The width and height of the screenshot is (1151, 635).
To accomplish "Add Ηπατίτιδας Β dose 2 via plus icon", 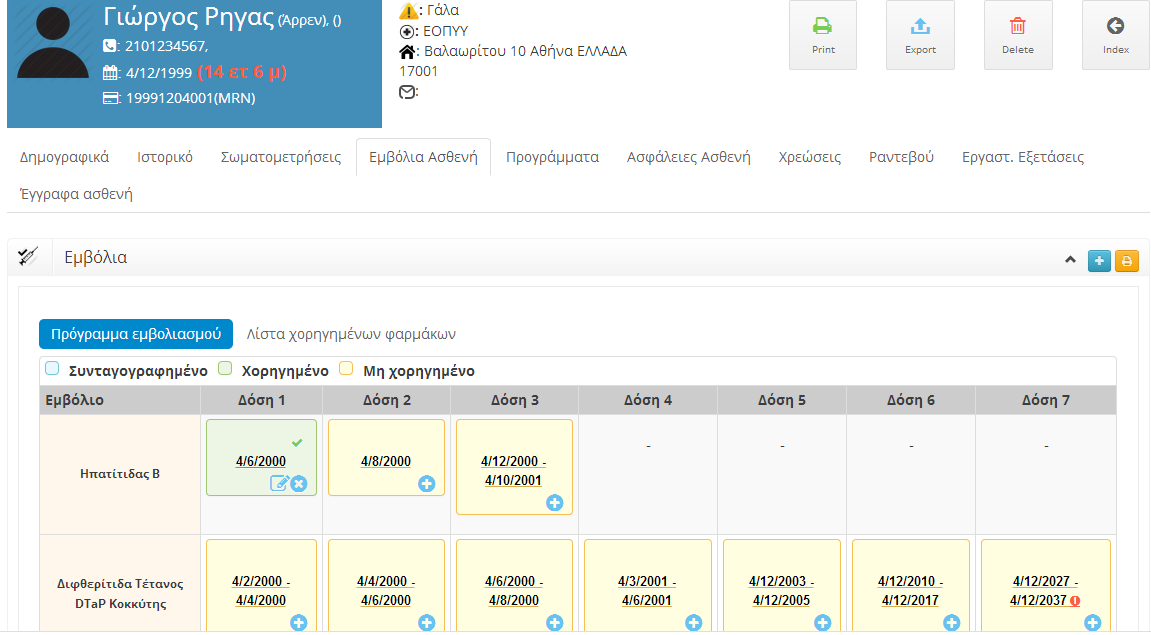I will 426,484.
